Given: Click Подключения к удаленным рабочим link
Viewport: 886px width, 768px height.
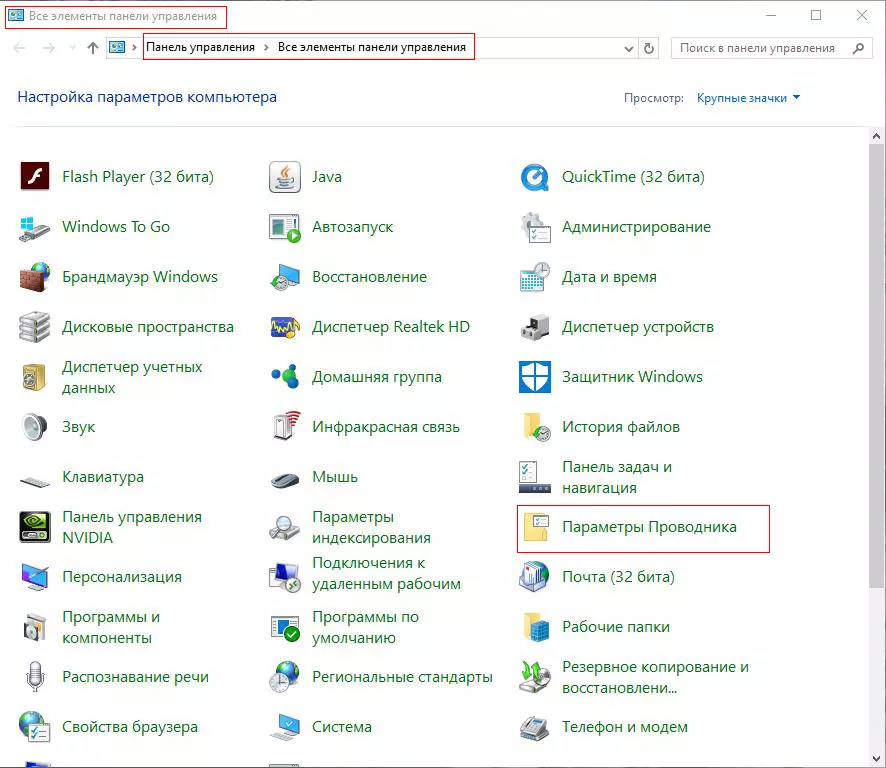Looking at the screenshot, I should point(386,573).
